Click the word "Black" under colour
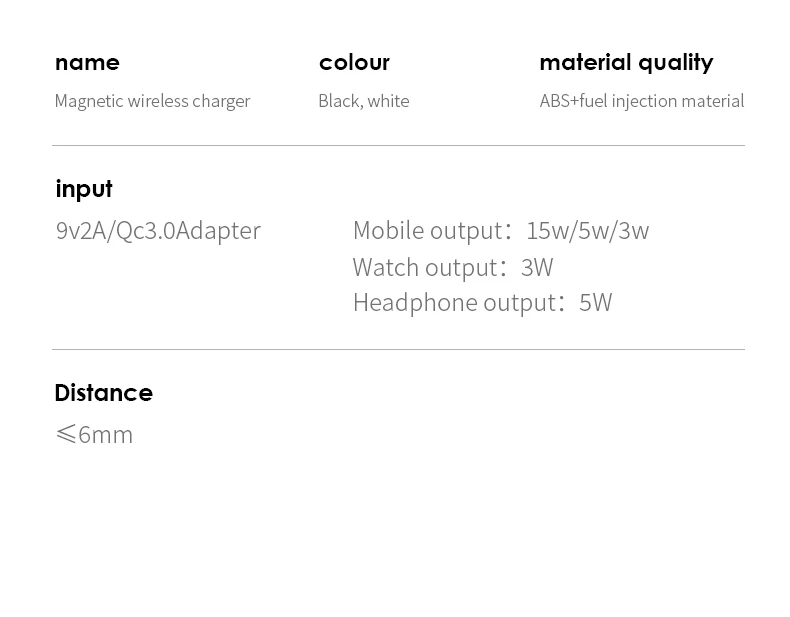The image size is (790, 617). [x=338, y=101]
